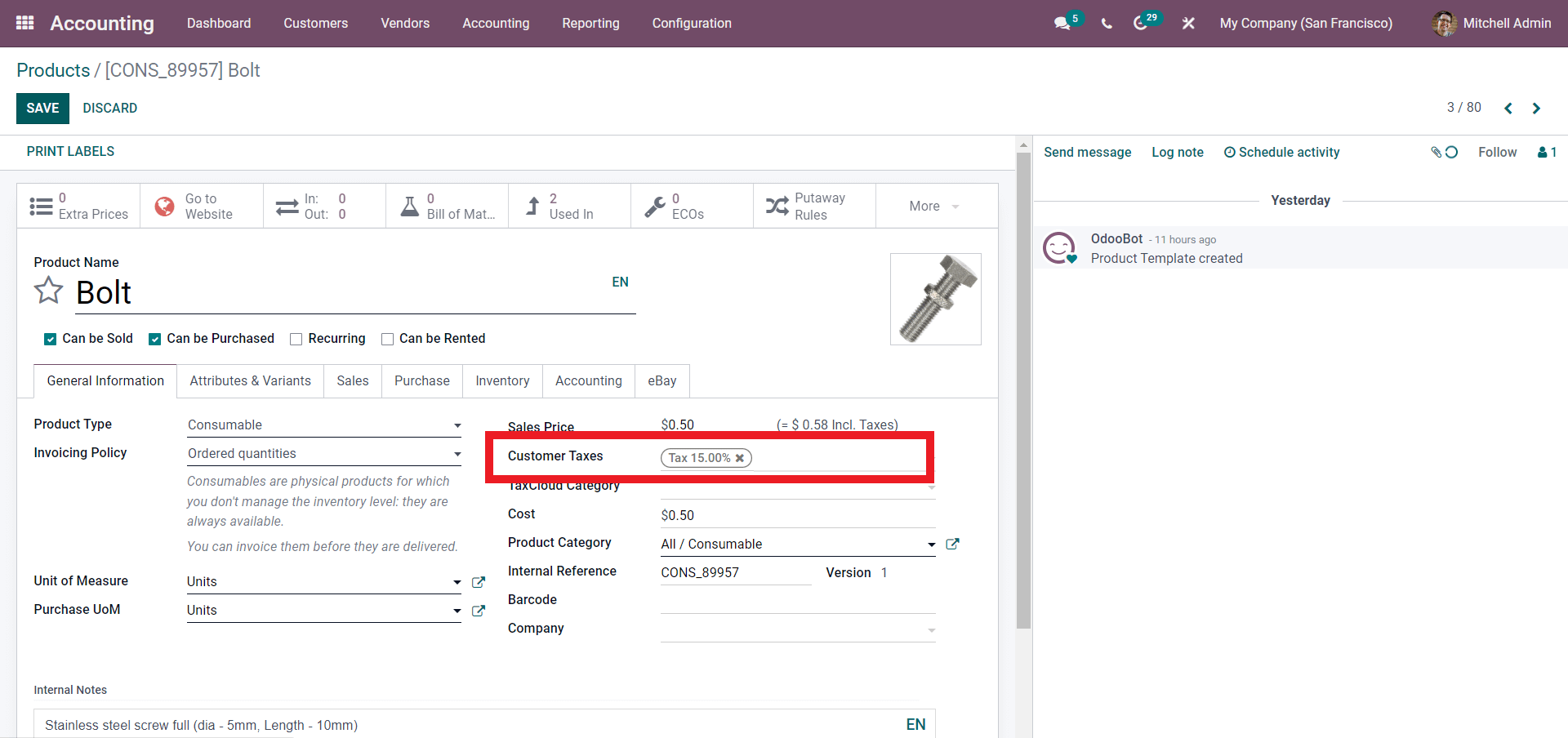Toggle the favorite star beside Bolt
1568x738 pixels.
coord(48,290)
